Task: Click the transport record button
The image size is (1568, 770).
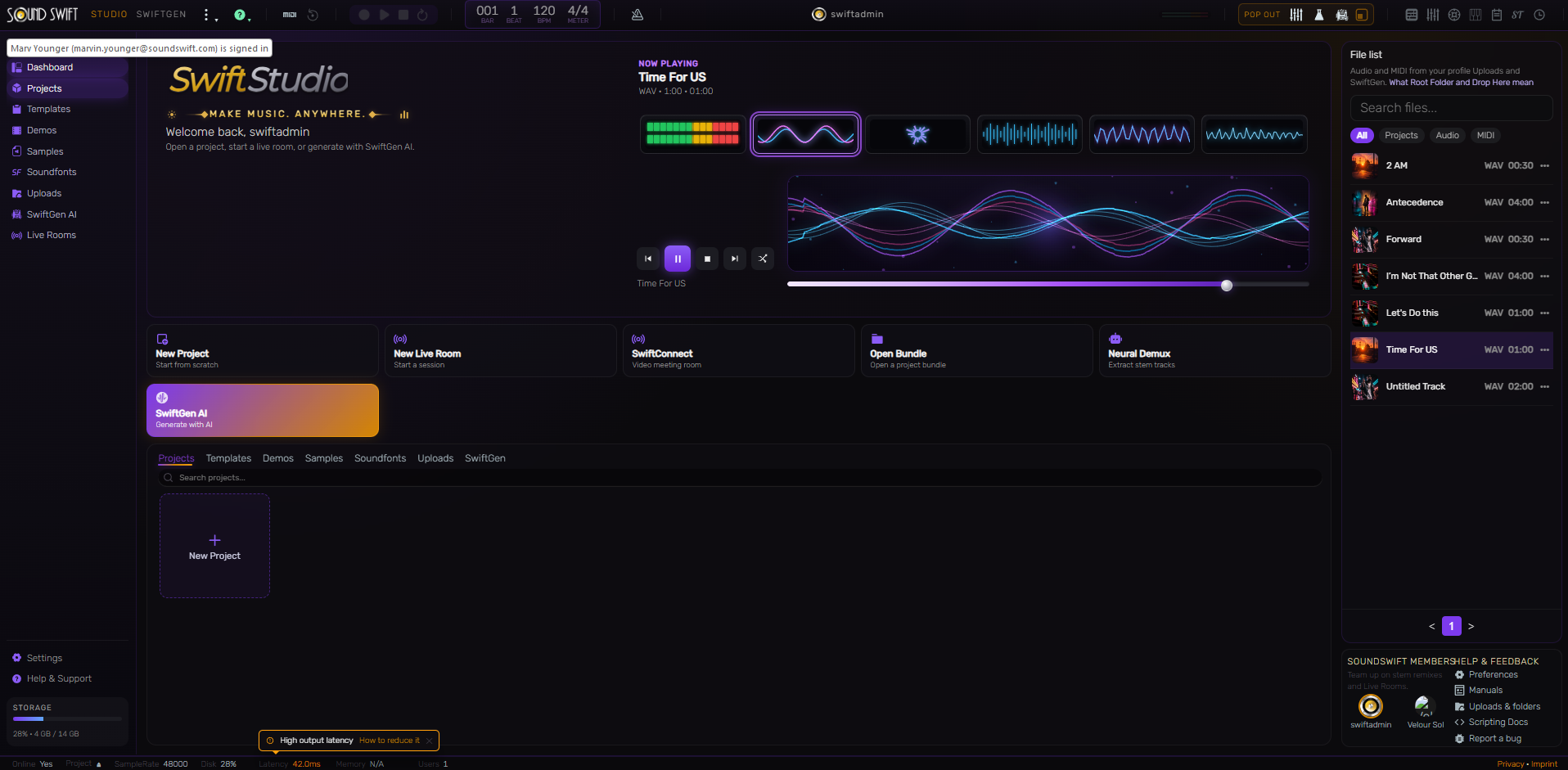Action: coord(364,15)
